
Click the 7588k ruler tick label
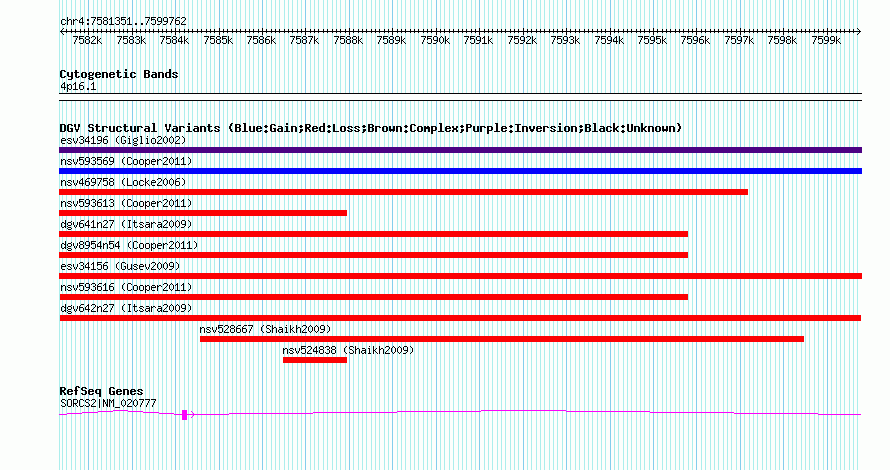348,40
